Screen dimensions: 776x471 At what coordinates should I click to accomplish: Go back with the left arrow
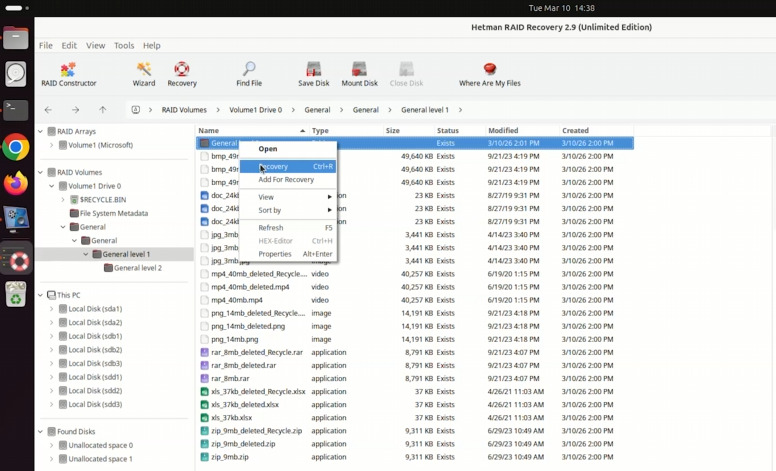coord(48,110)
